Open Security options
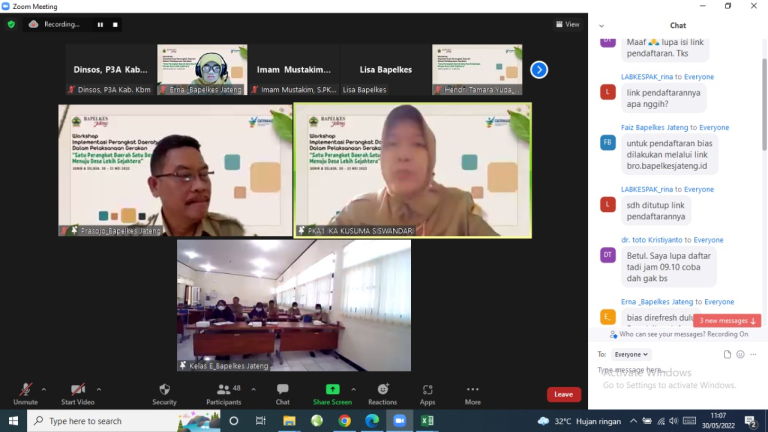The image size is (768, 432). (x=164, y=394)
